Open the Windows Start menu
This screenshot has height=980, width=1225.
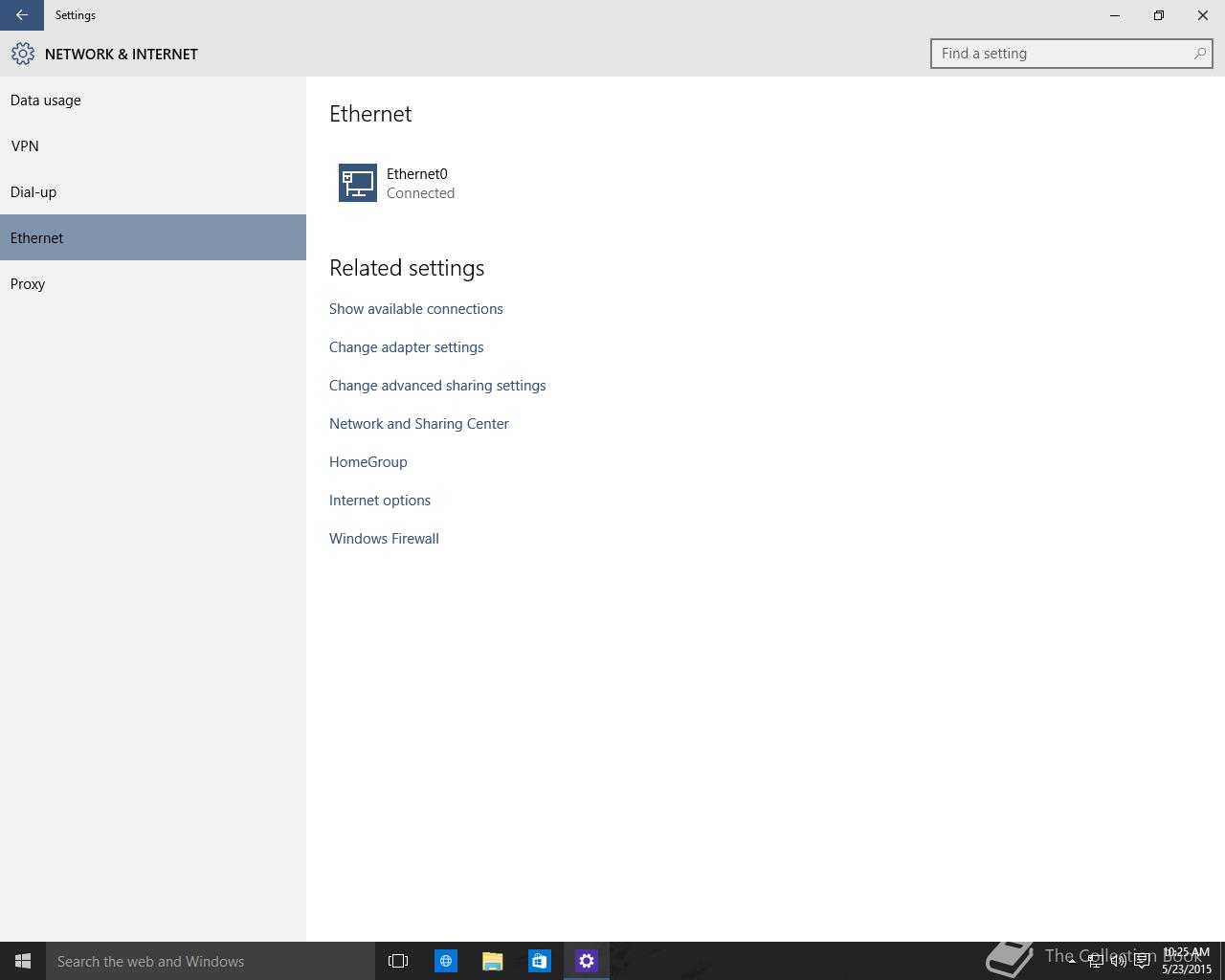pyautogui.click(x=23, y=961)
